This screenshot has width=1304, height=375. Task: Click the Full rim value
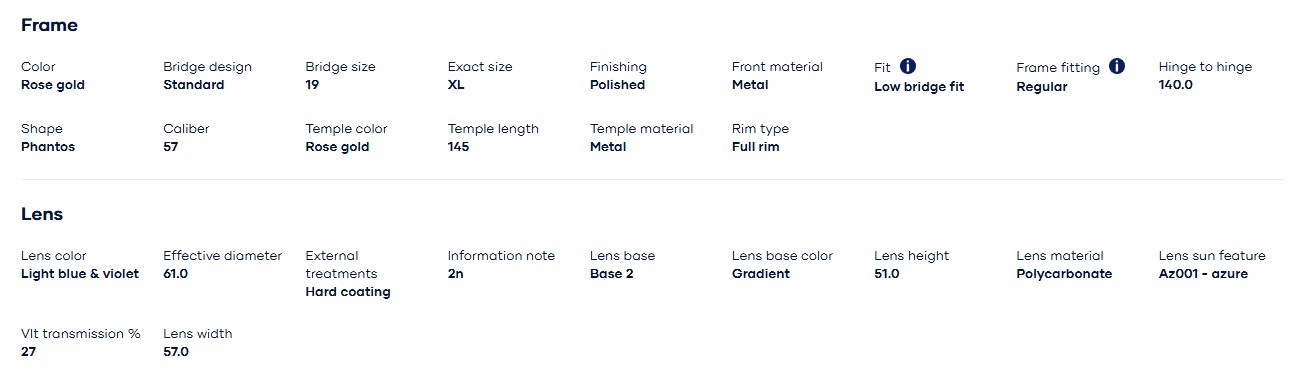click(755, 147)
